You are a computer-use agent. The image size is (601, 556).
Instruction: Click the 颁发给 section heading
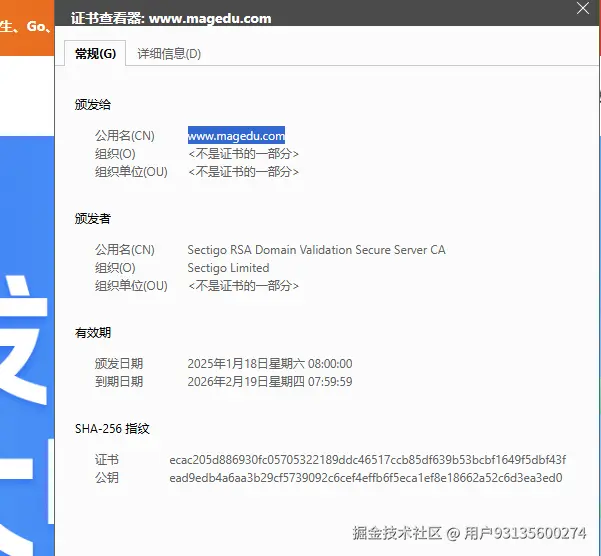[93, 104]
